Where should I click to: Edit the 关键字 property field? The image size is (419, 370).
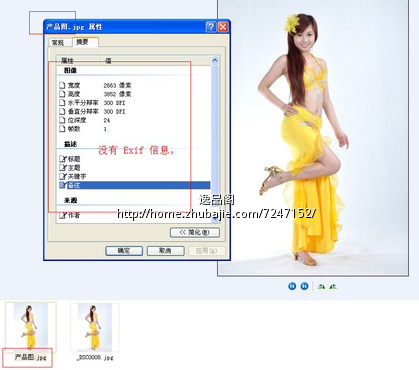(133, 176)
